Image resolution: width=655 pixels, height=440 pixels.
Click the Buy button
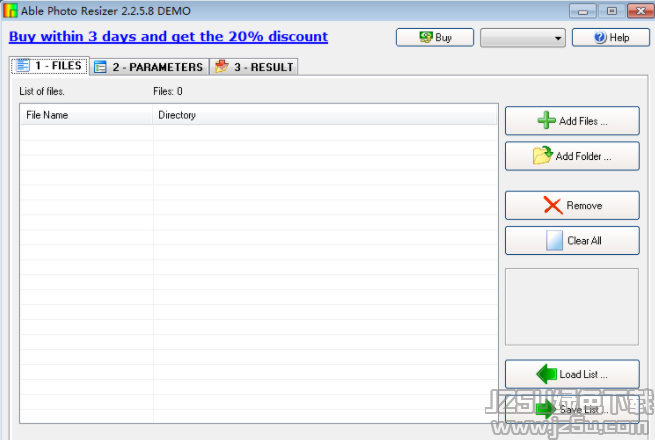pyautogui.click(x=435, y=38)
